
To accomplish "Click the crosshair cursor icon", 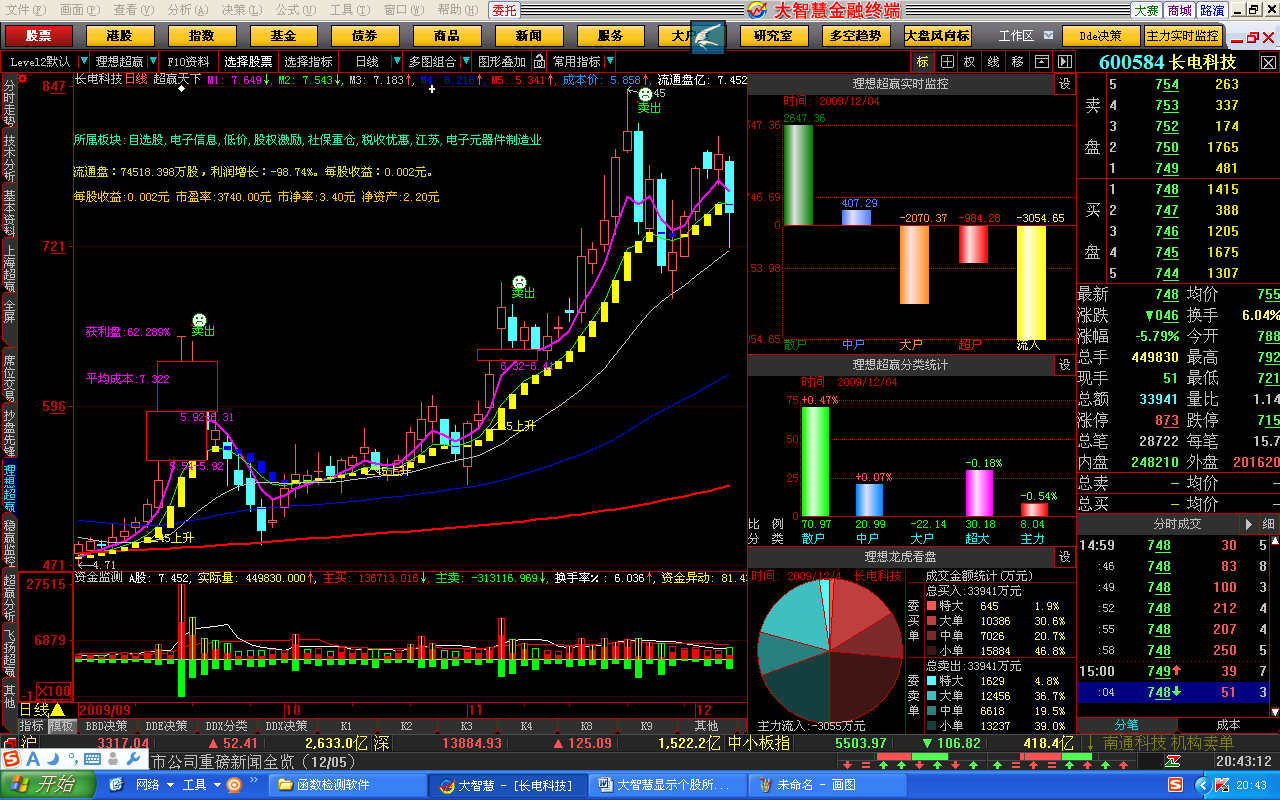I will [946, 61].
